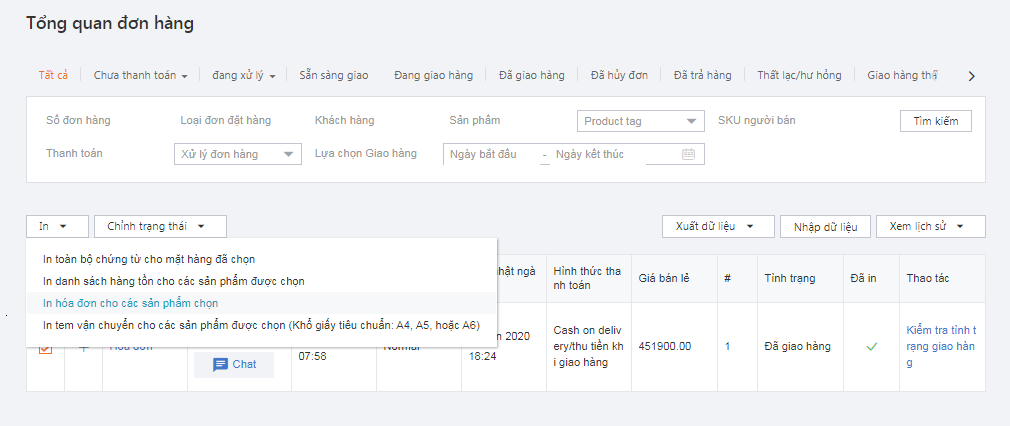1010x426 pixels.
Task: Switch to the Sẵn sàng giao tab
Action: [x=333, y=75]
